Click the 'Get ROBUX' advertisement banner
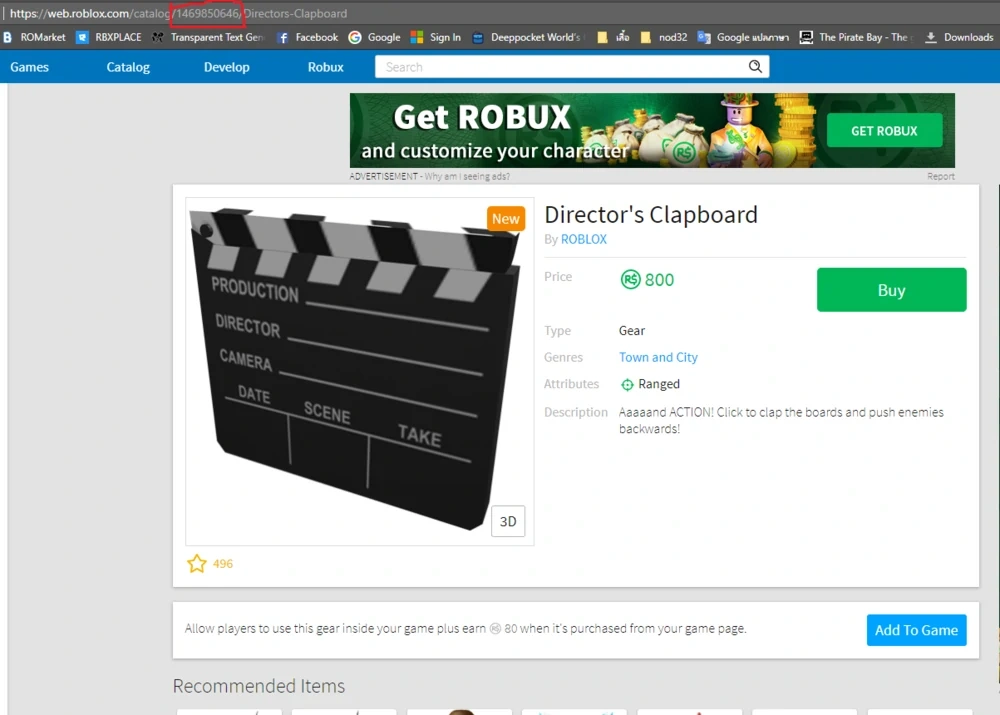 652,131
